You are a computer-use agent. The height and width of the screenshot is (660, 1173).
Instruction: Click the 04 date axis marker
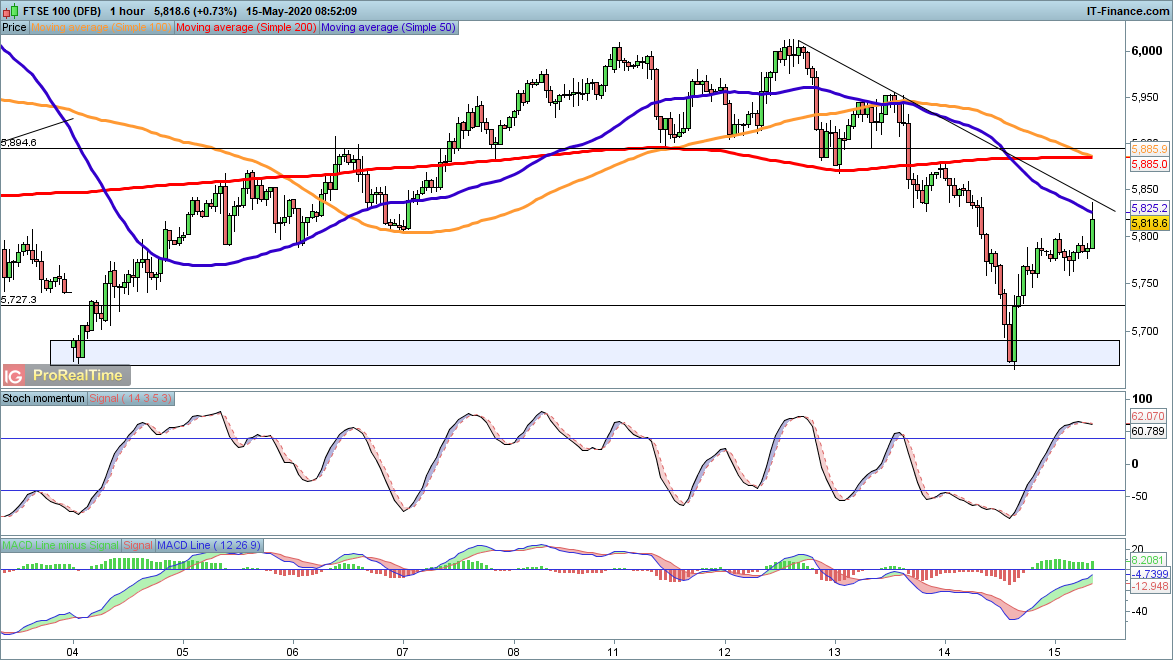[73, 652]
